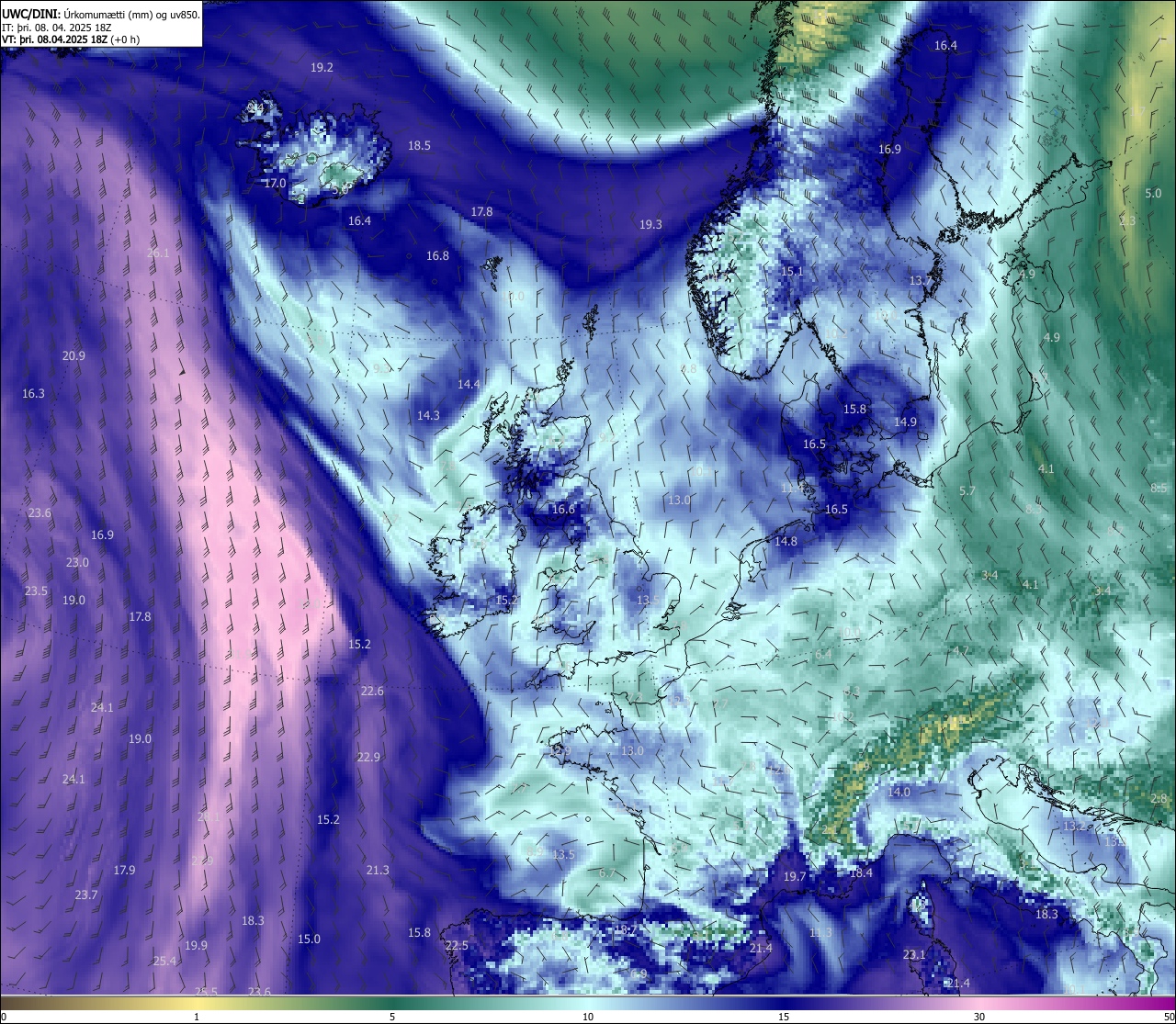Click the 21.3 value off Iberia
The width and height of the screenshot is (1176, 1024).
377,871
